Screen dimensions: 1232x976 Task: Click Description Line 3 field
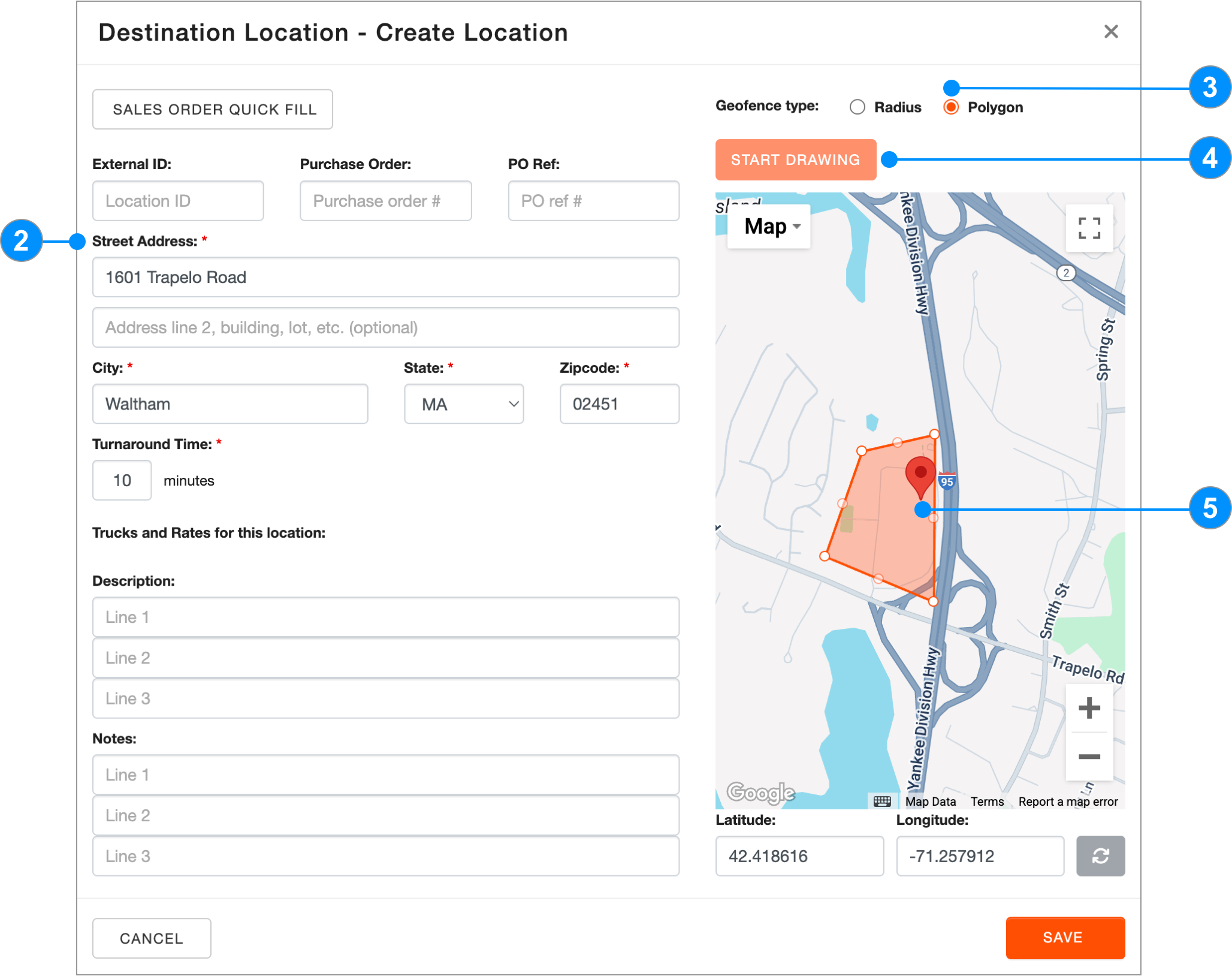(x=386, y=698)
